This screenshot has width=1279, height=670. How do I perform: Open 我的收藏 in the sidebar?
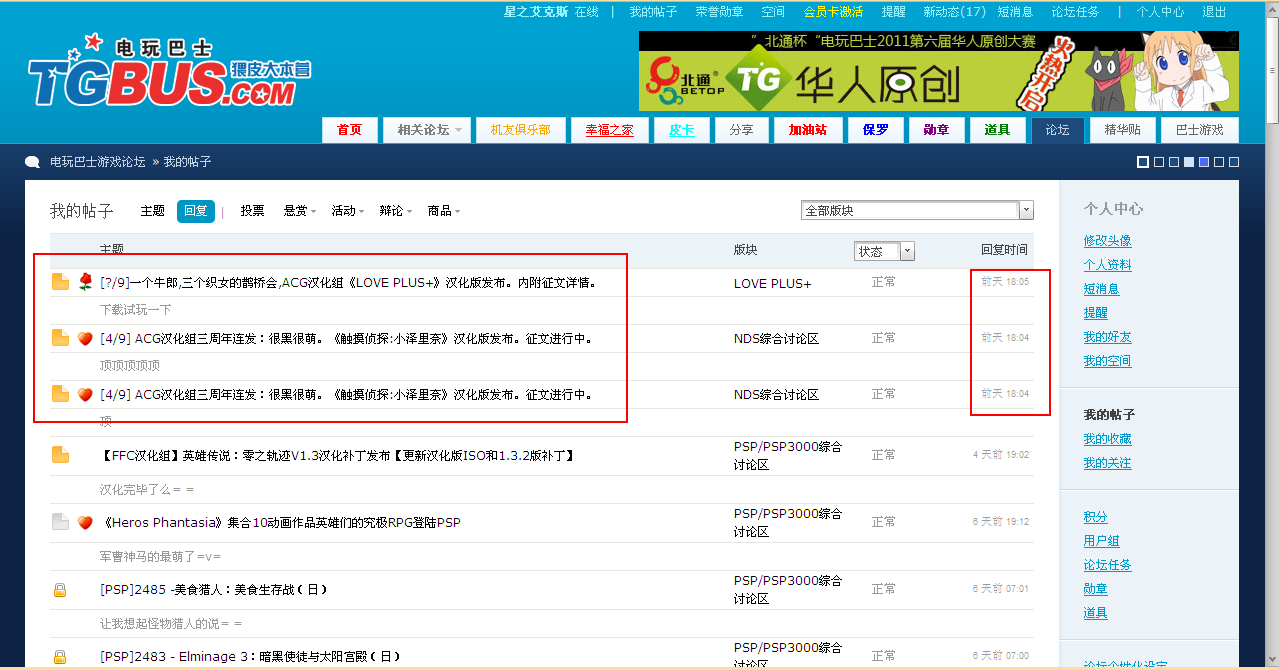tap(1108, 439)
